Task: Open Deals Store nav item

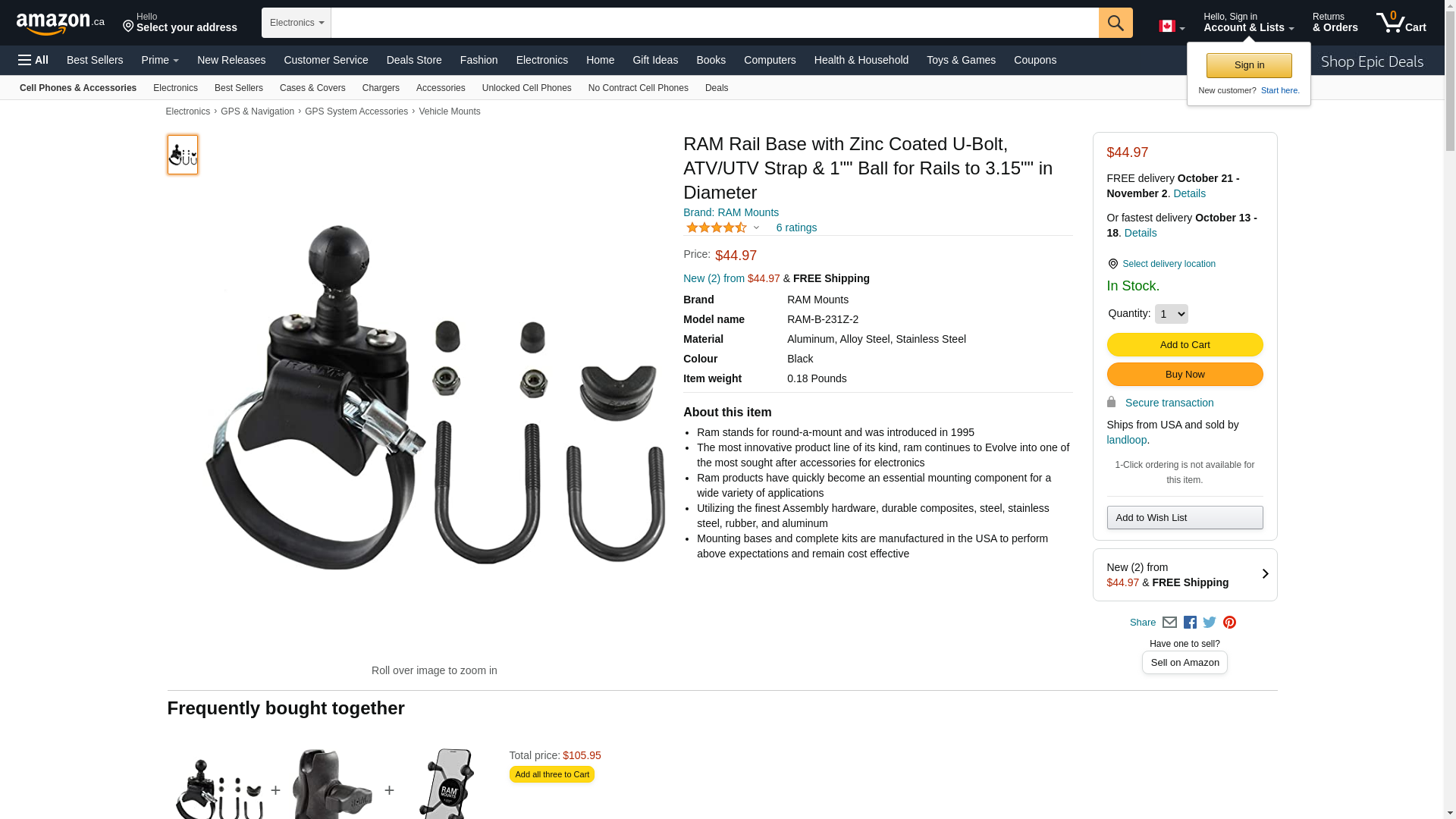Action: pyautogui.click(x=414, y=60)
